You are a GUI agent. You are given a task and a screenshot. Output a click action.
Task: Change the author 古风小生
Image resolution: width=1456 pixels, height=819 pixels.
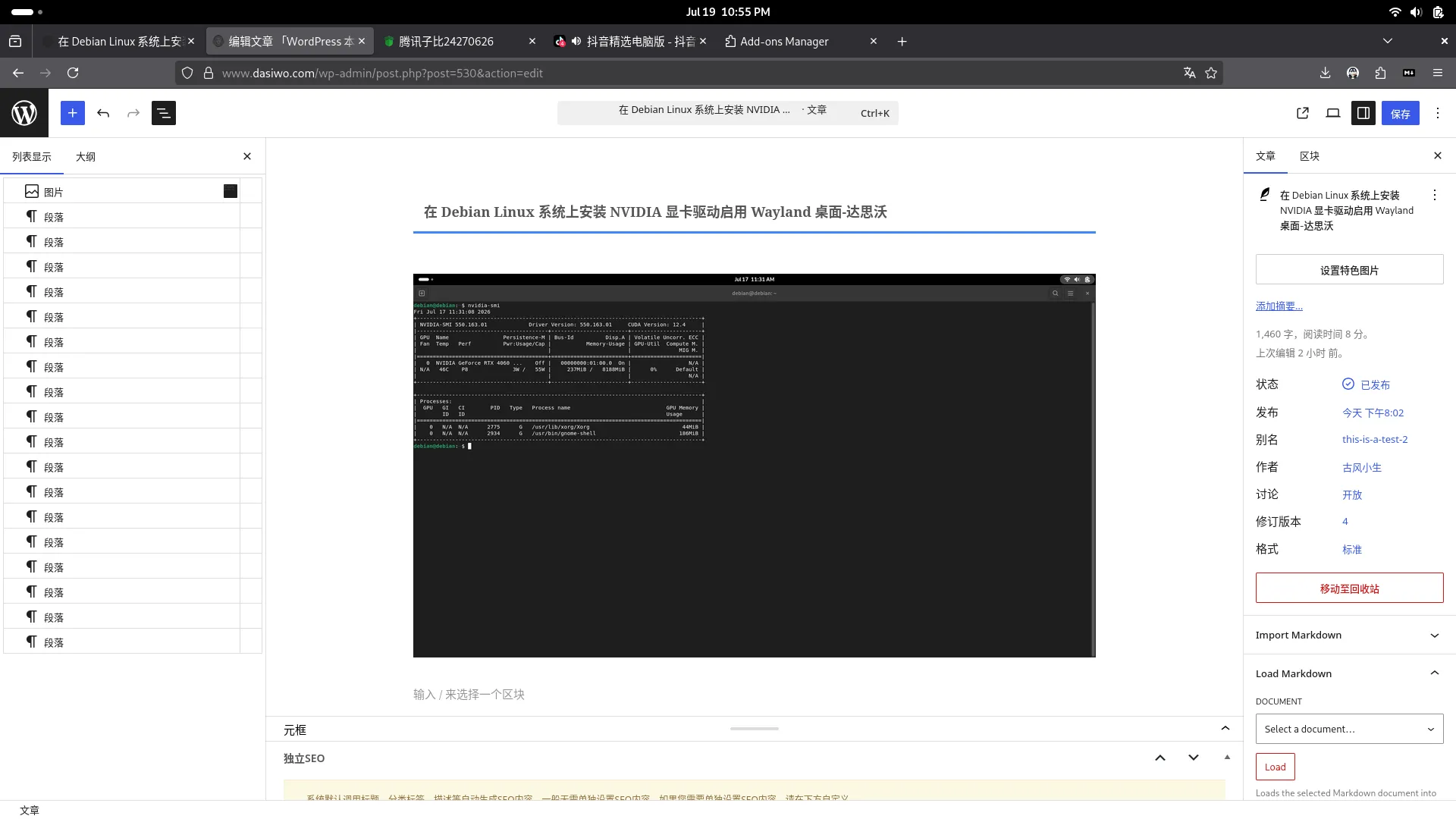tap(1362, 467)
